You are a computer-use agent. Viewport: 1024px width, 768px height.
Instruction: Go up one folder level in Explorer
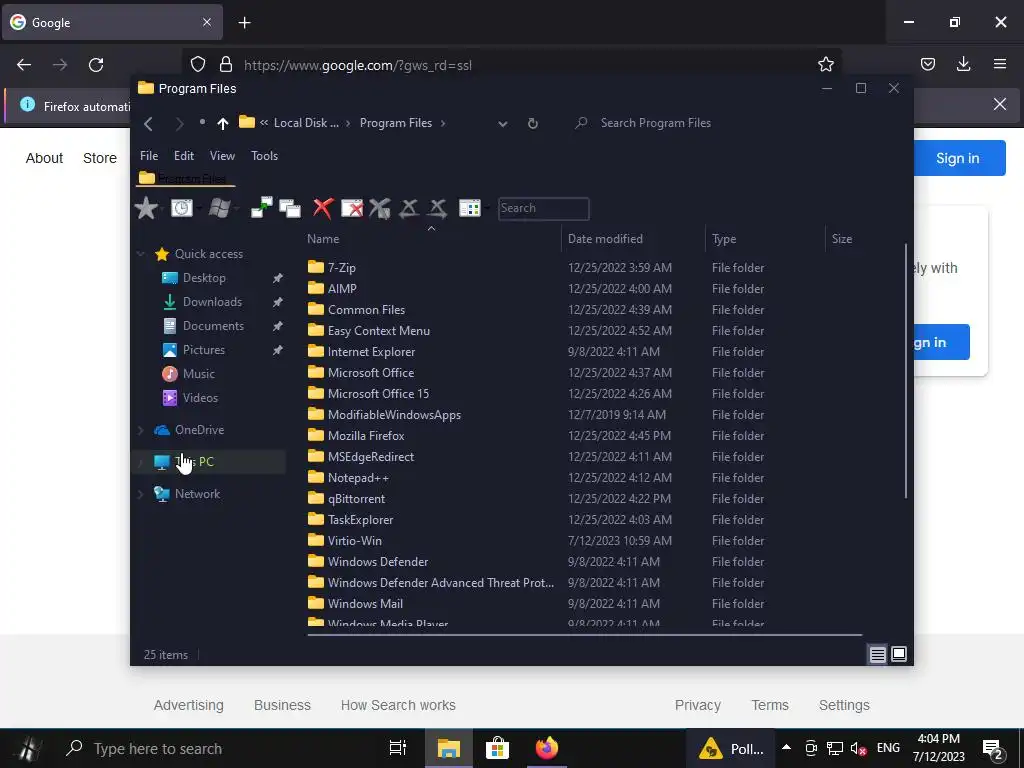[x=223, y=123]
